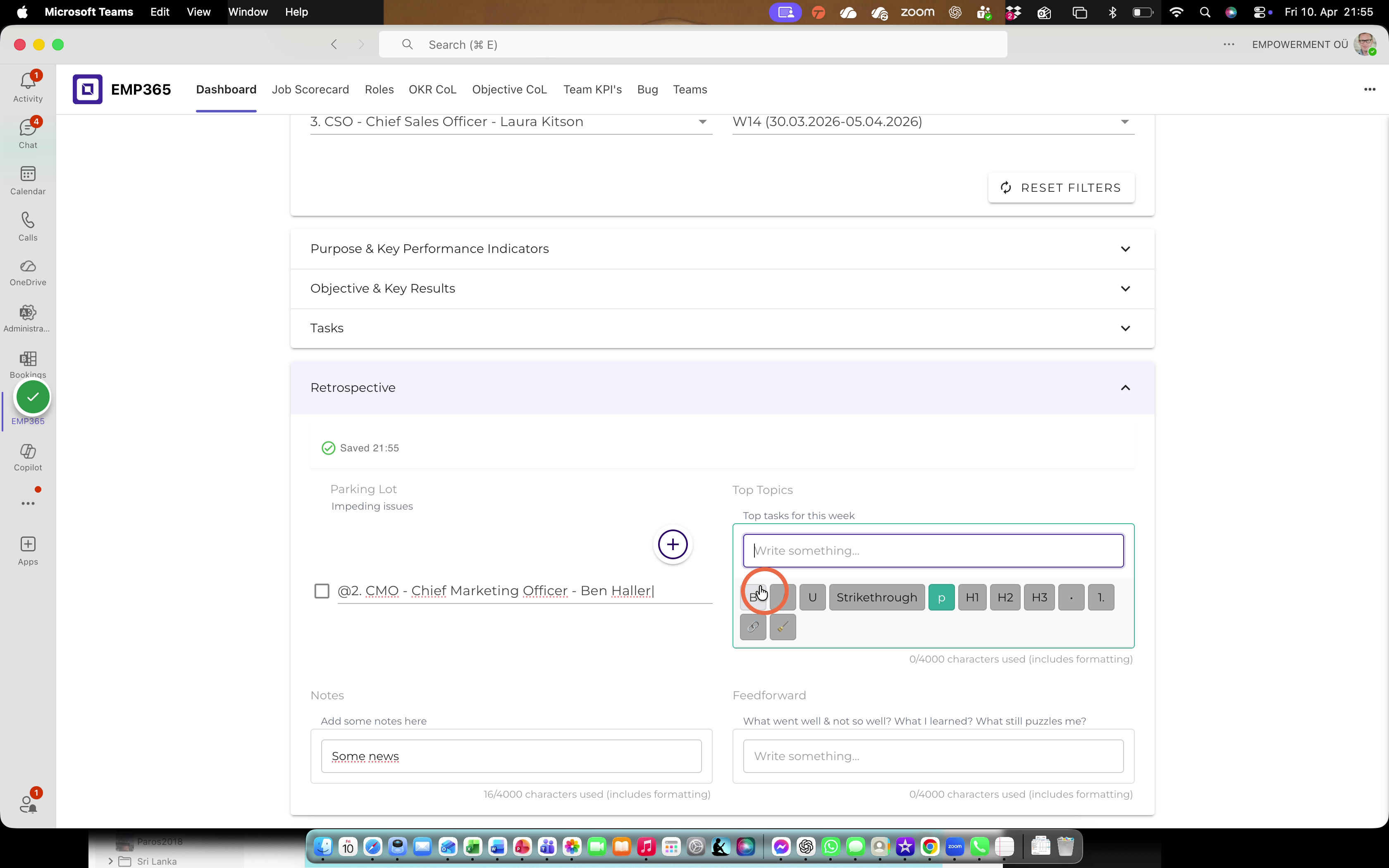Open the Calendar app in sidebar

click(28, 180)
